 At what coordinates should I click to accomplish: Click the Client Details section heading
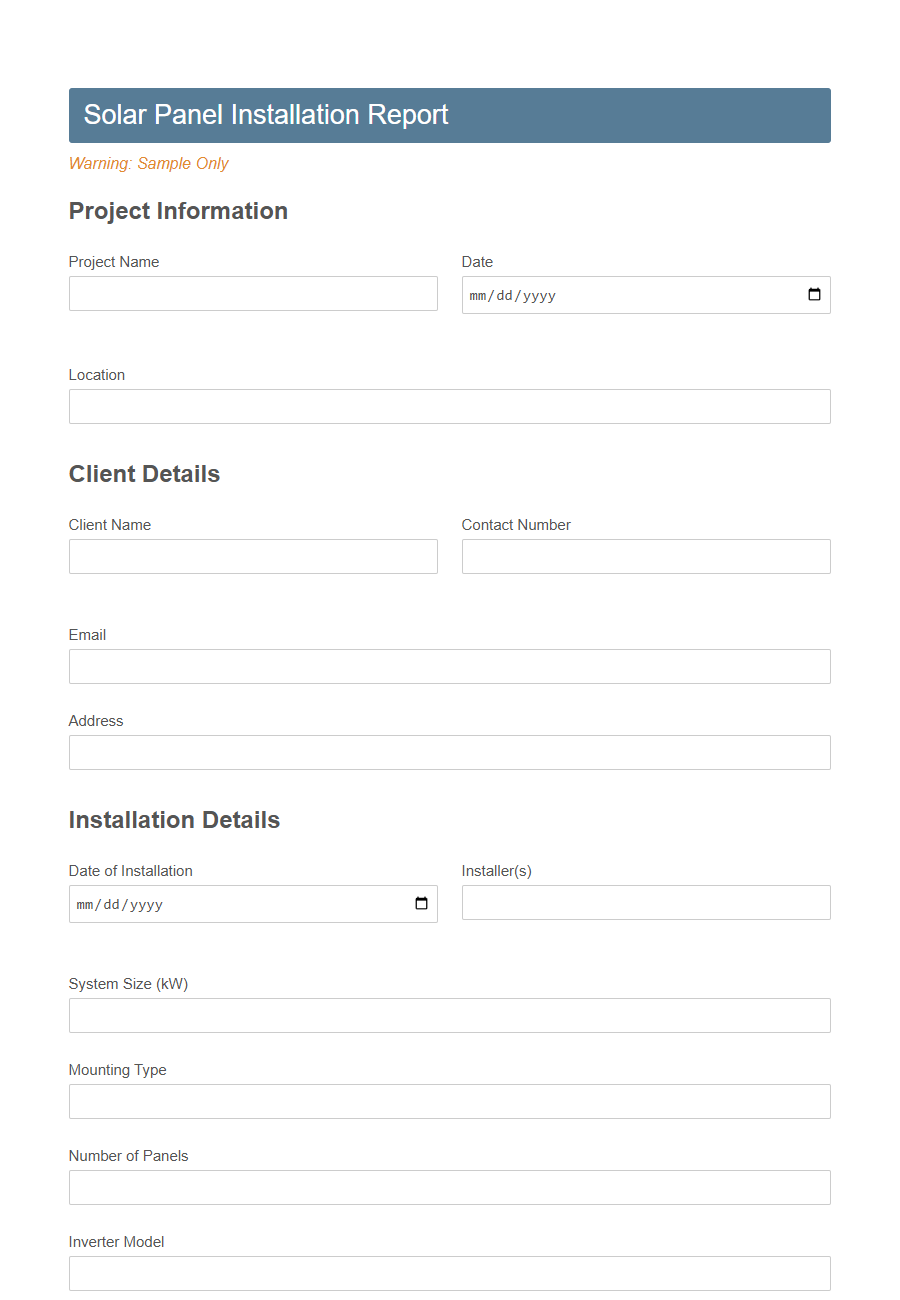[x=144, y=474]
